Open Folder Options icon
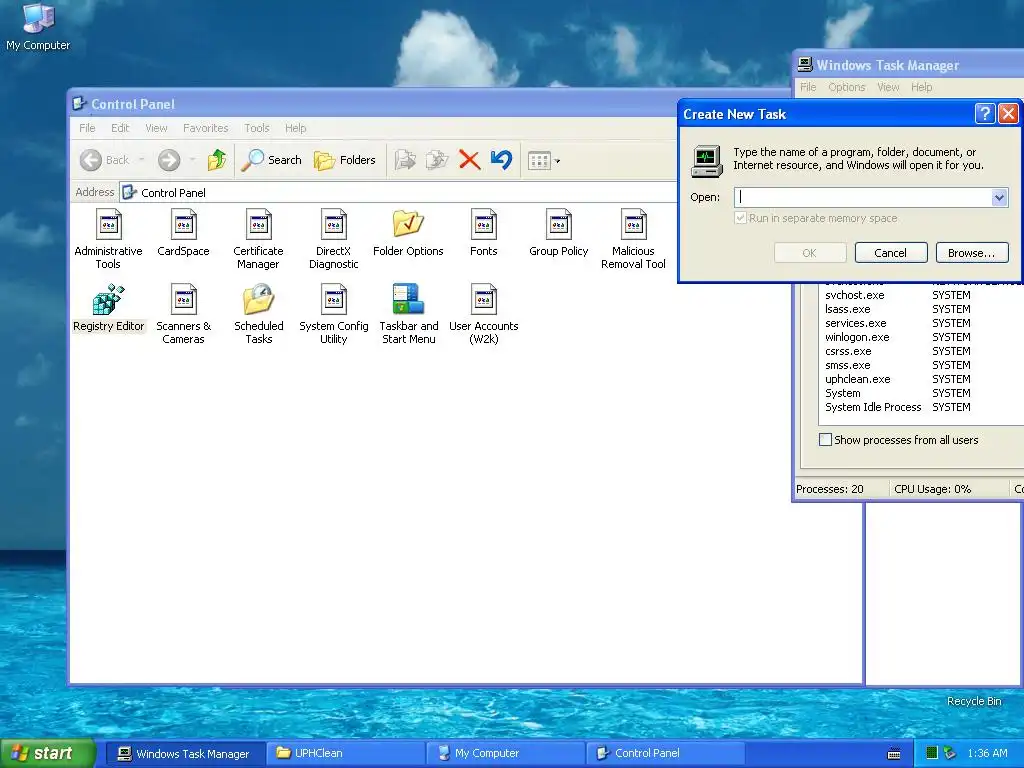The image size is (1024, 768). pos(408,233)
